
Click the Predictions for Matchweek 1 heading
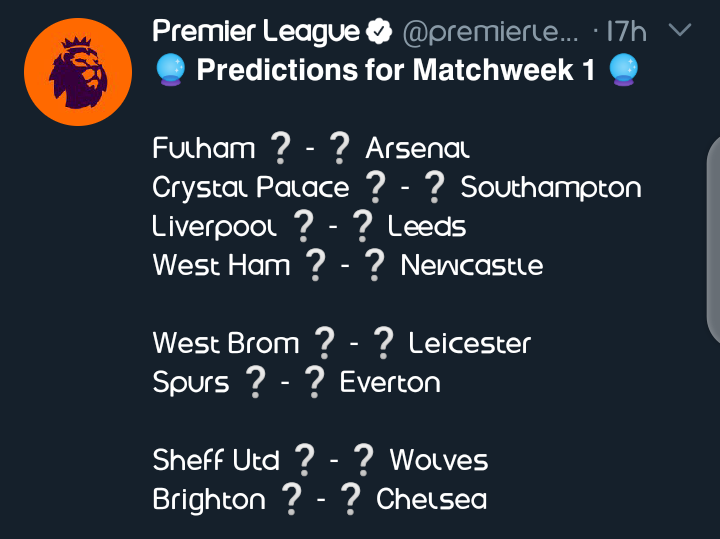393,71
